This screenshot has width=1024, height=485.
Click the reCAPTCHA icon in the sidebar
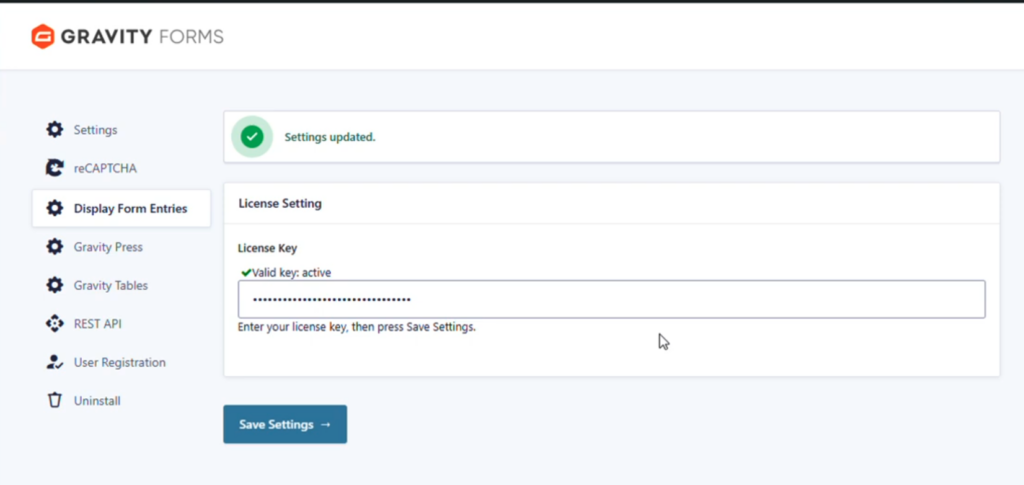pyautogui.click(x=55, y=168)
